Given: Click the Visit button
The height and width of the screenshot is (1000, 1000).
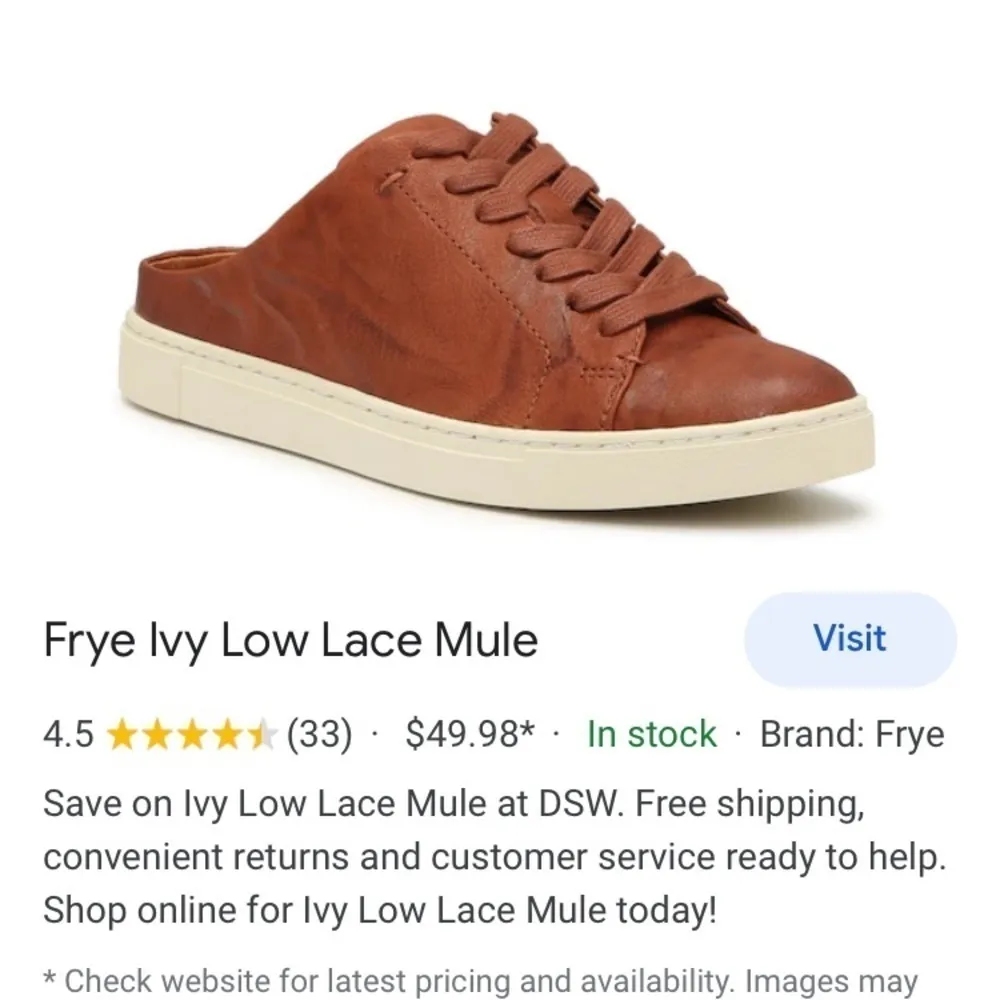Looking at the screenshot, I should coord(849,639).
